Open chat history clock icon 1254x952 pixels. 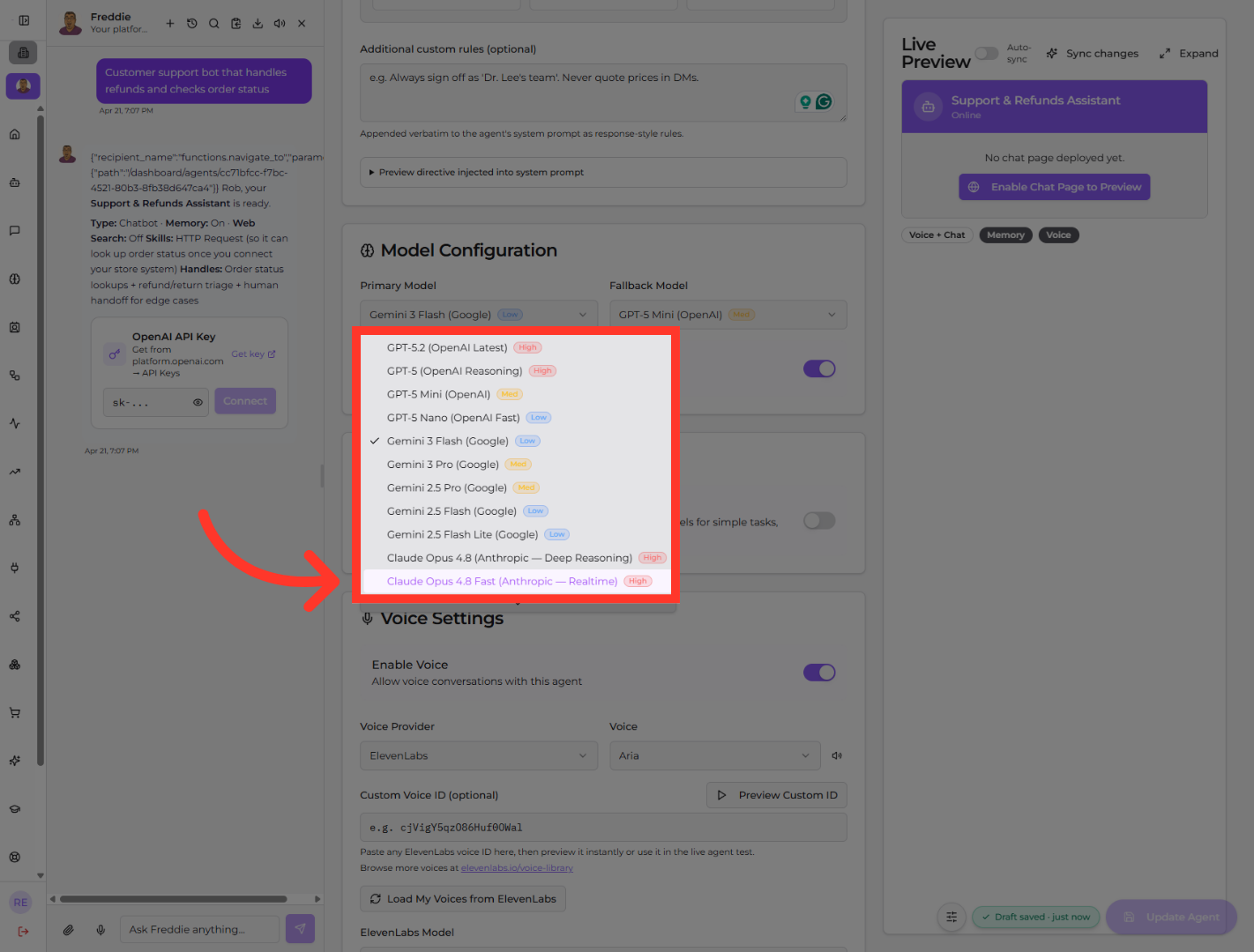point(192,24)
